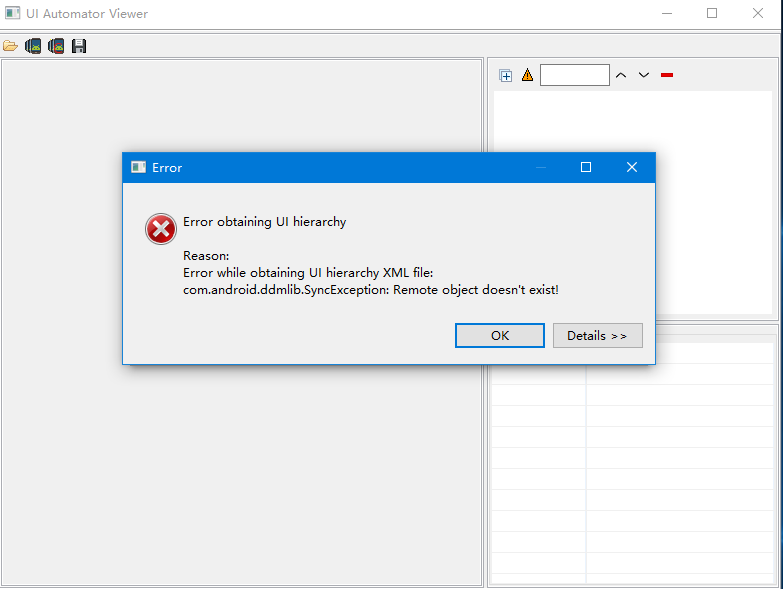The image size is (783, 589).
Task: Close the Error dialog with the X button
Action: pyautogui.click(x=632, y=167)
